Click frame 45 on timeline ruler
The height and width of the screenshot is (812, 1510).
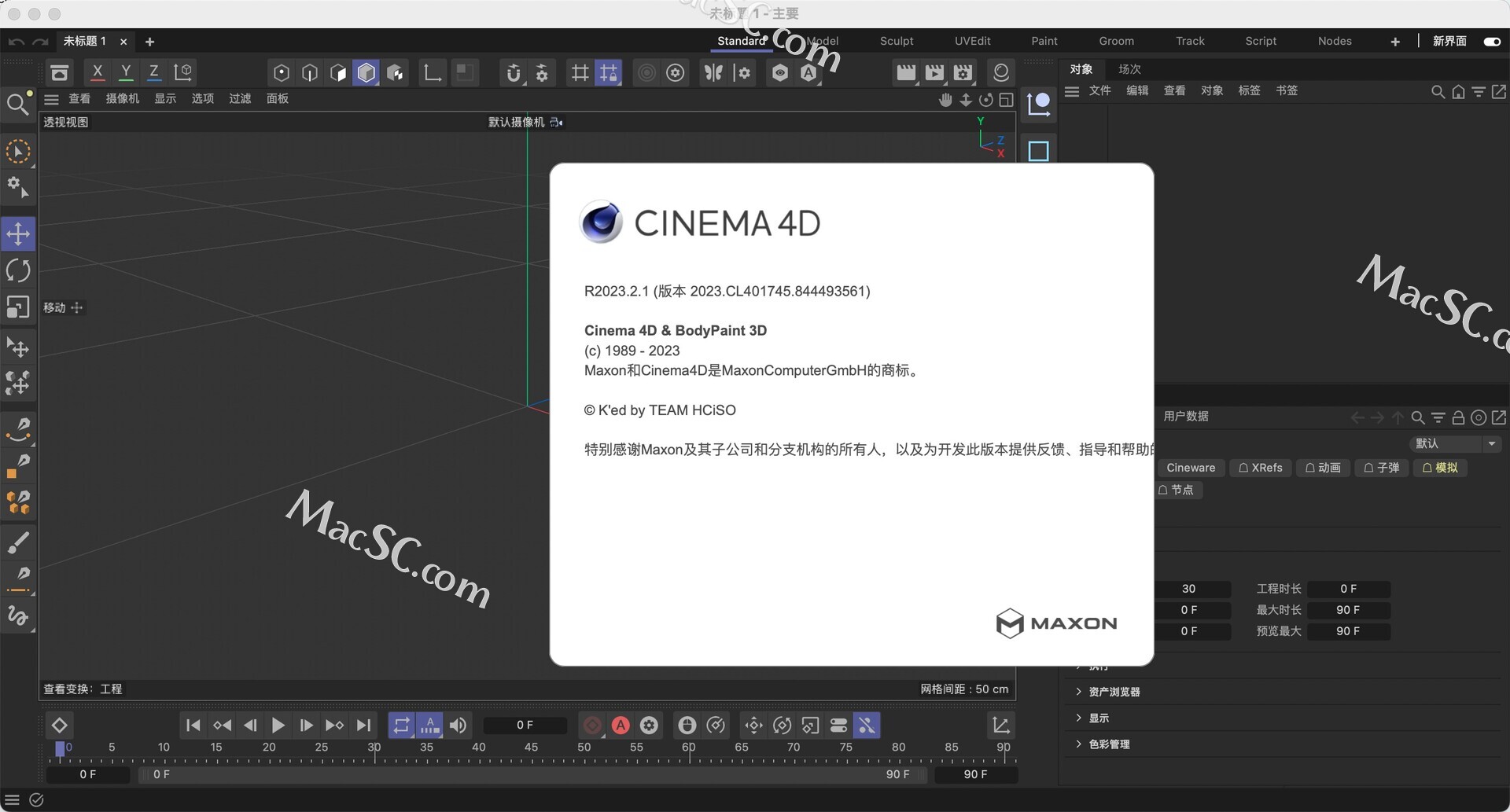point(531,748)
